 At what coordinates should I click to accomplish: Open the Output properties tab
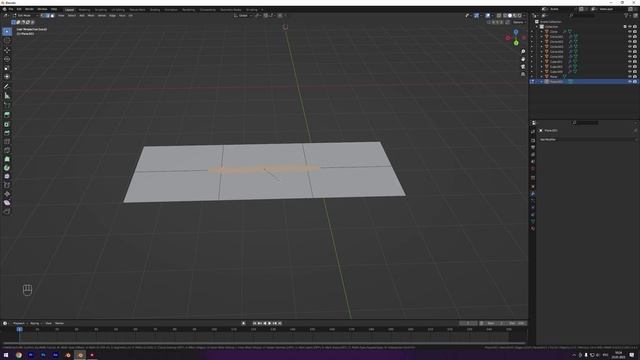coord(533,148)
